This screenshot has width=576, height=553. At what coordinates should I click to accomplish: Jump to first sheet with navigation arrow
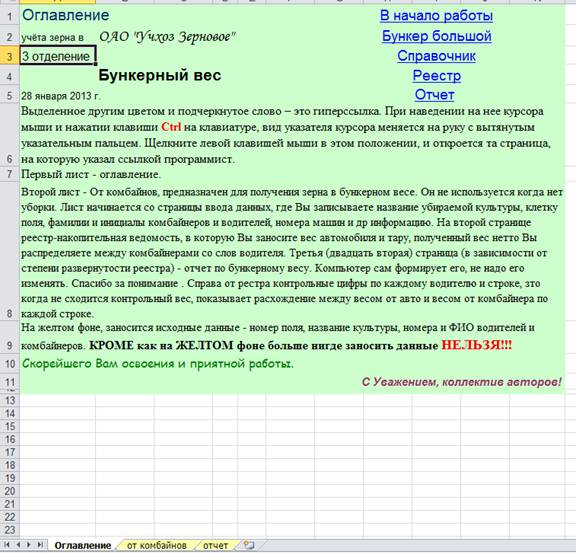tap(7, 545)
